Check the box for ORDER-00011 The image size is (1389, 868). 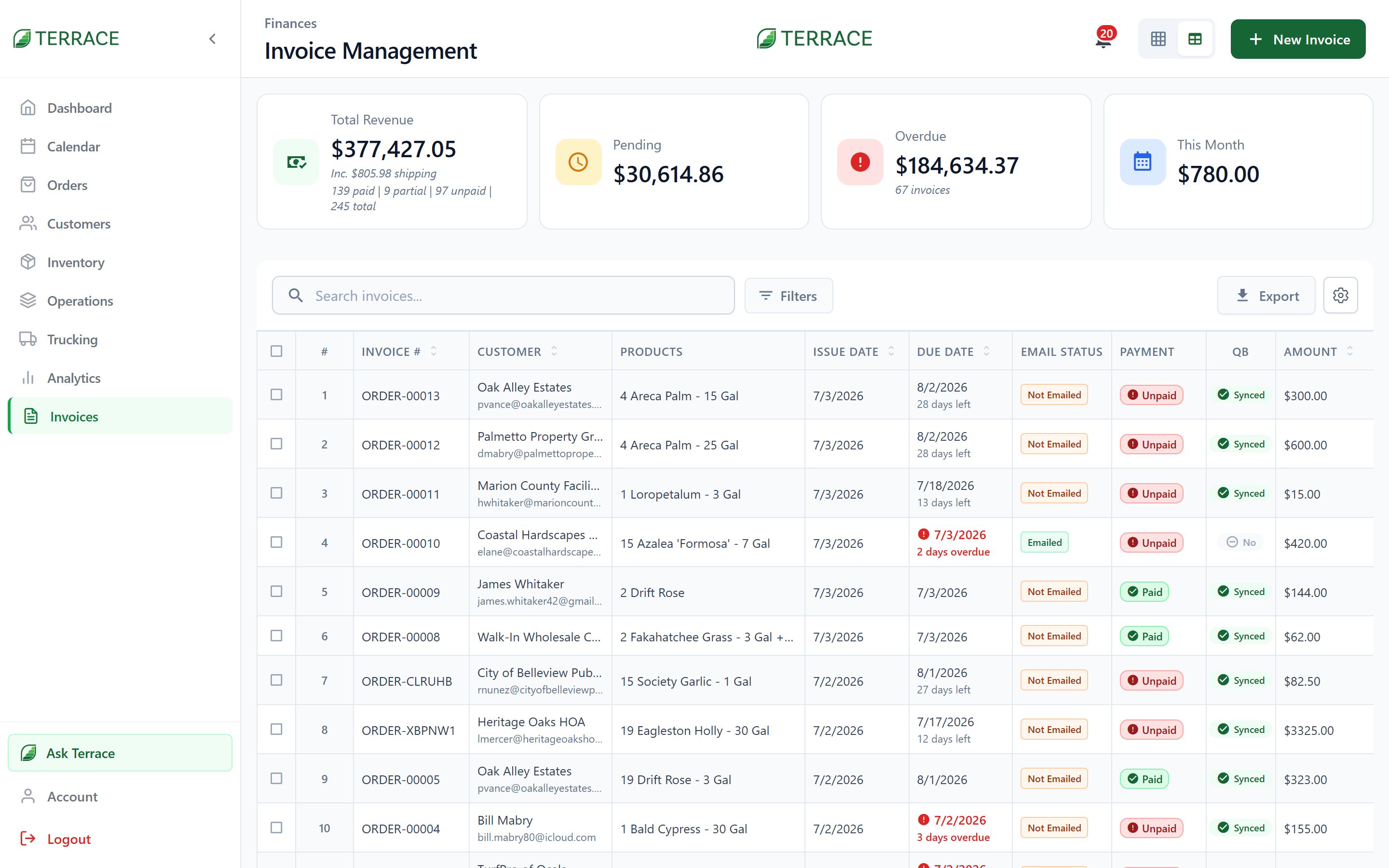point(276,493)
